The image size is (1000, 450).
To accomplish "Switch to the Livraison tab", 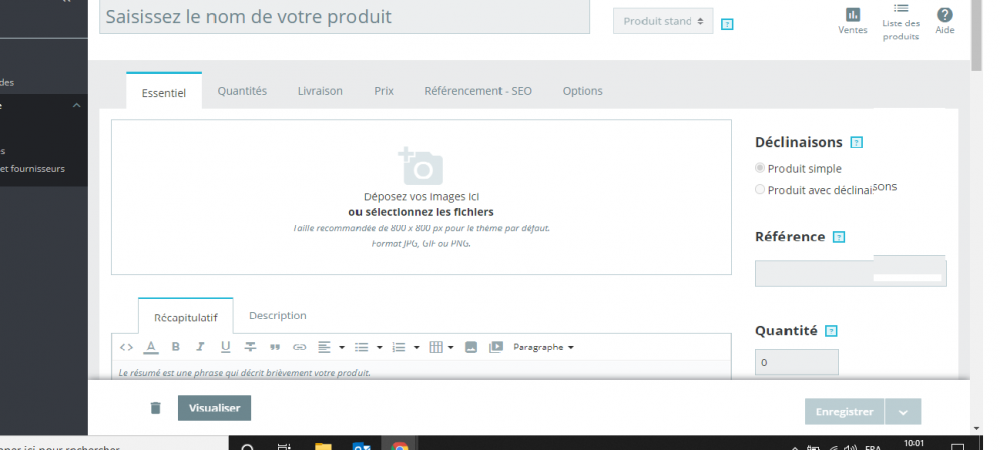I will tap(320, 91).
